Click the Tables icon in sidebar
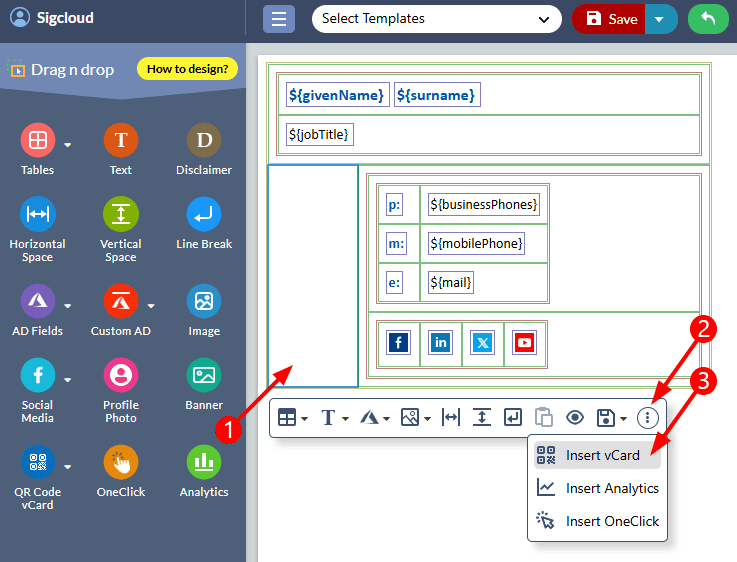Screen dimensions: 737x562 pyautogui.click(x=38, y=141)
